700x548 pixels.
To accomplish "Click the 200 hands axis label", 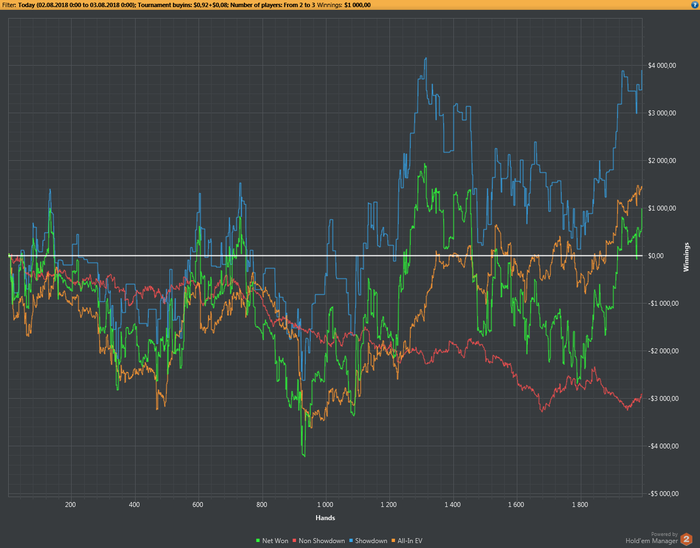I will pos(70,505).
